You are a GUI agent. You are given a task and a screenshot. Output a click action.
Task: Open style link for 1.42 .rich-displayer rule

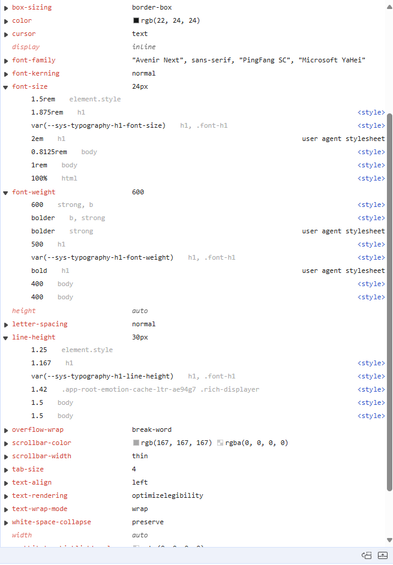[371, 389]
